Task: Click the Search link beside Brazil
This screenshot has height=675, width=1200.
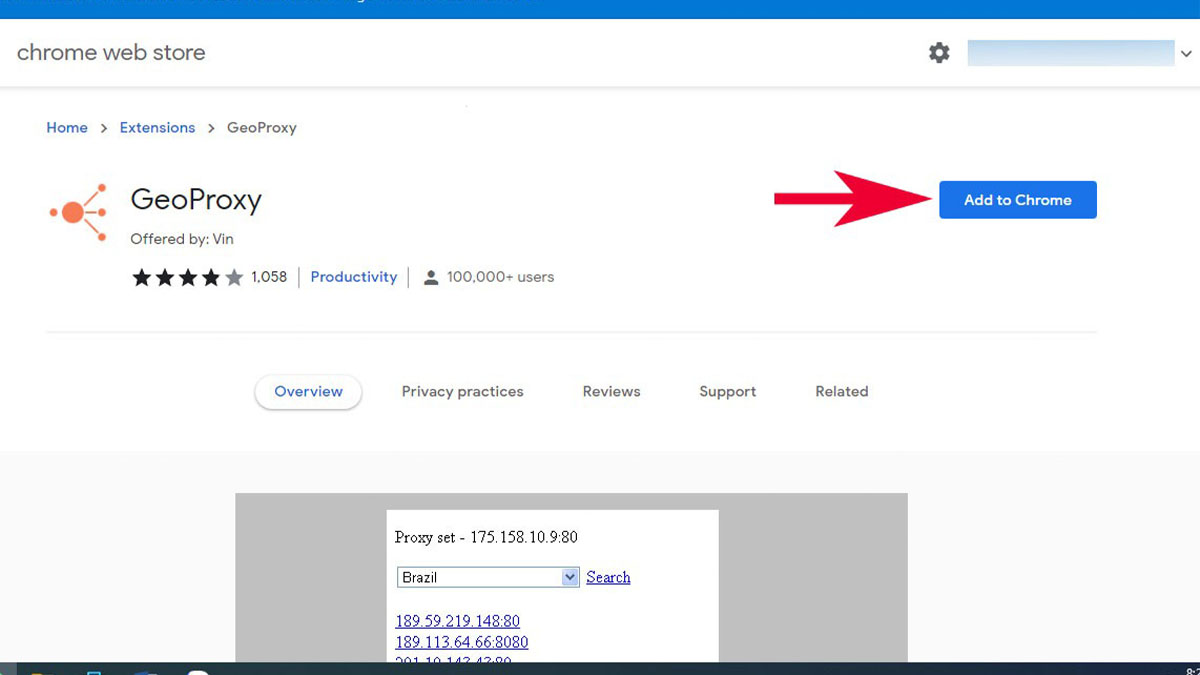Action: coord(608,577)
